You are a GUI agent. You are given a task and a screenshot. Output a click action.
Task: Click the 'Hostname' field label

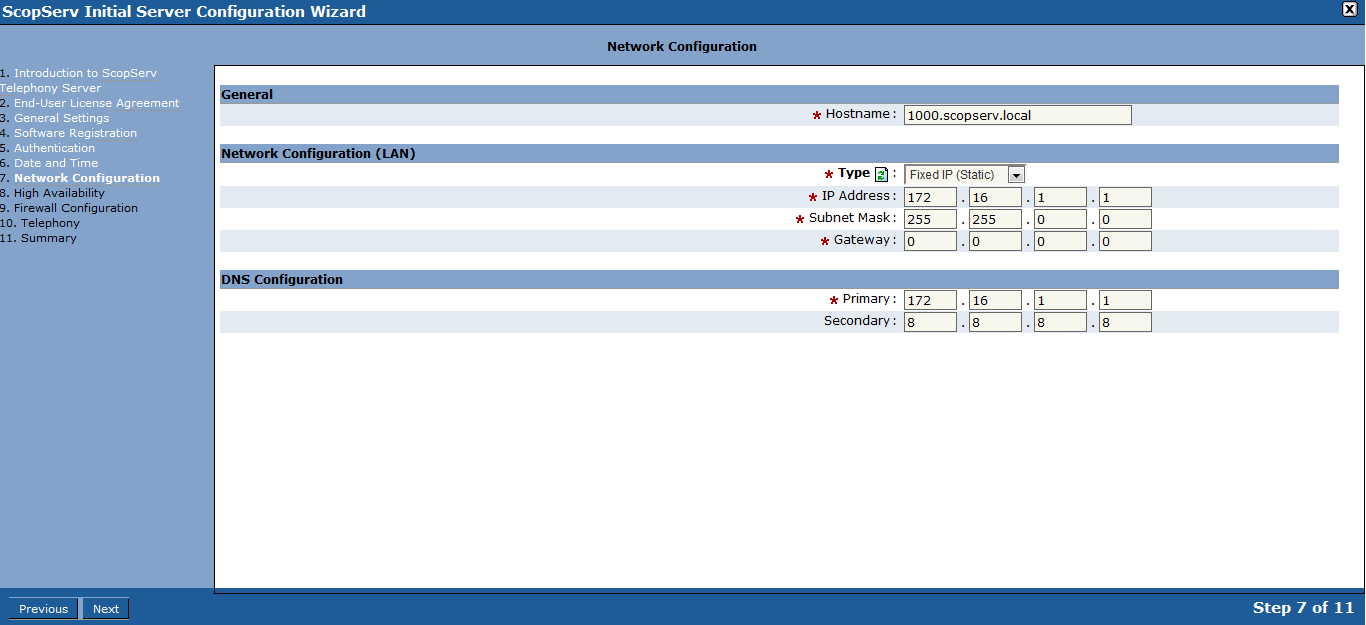(x=858, y=114)
